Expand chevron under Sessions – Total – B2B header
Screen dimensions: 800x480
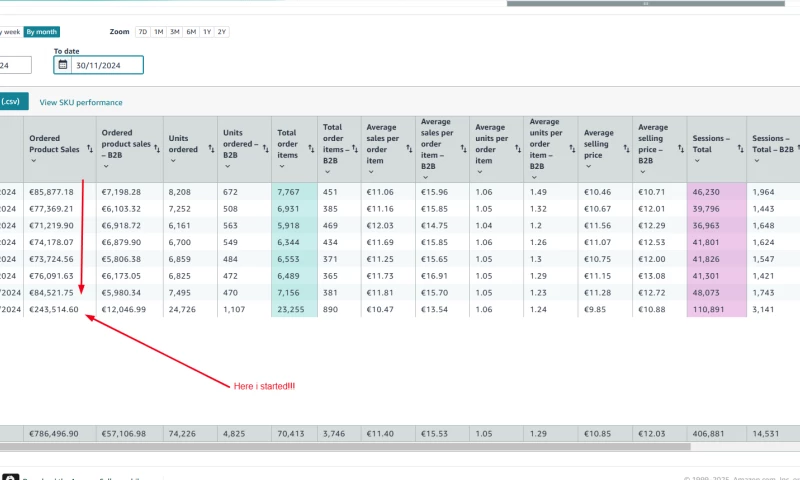757,161
